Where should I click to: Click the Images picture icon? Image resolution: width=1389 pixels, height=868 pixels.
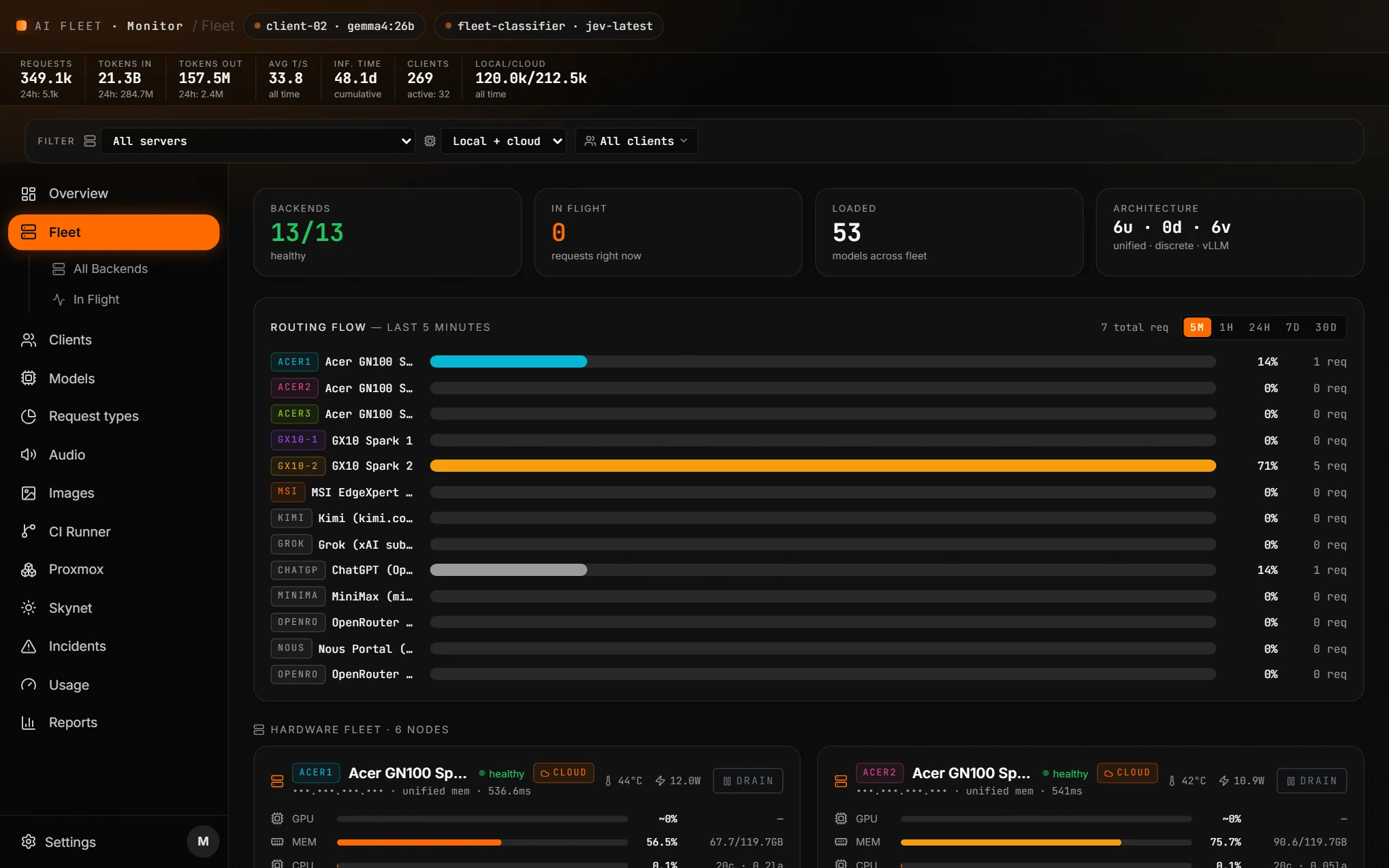29,493
